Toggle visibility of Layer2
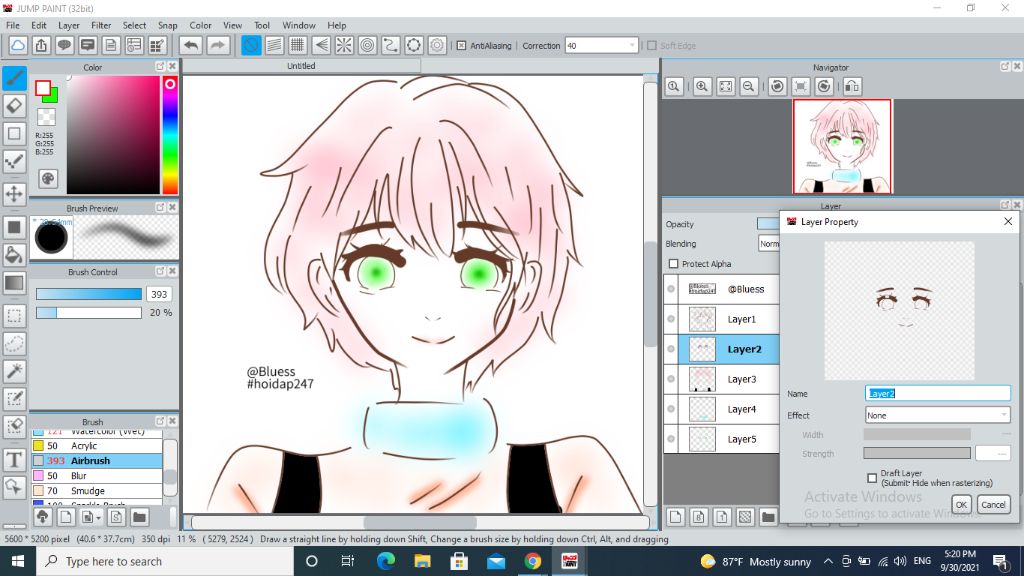Image resolution: width=1024 pixels, height=576 pixels. pyautogui.click(x=671, y=349)
